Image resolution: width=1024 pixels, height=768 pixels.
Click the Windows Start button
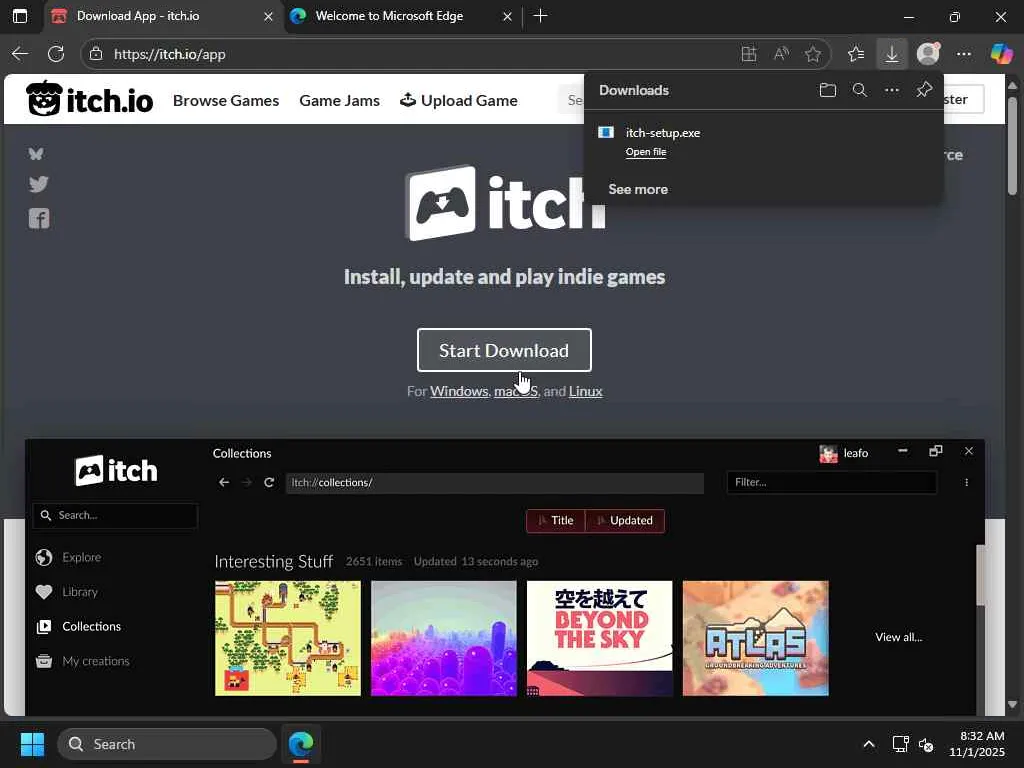point(32,744)
